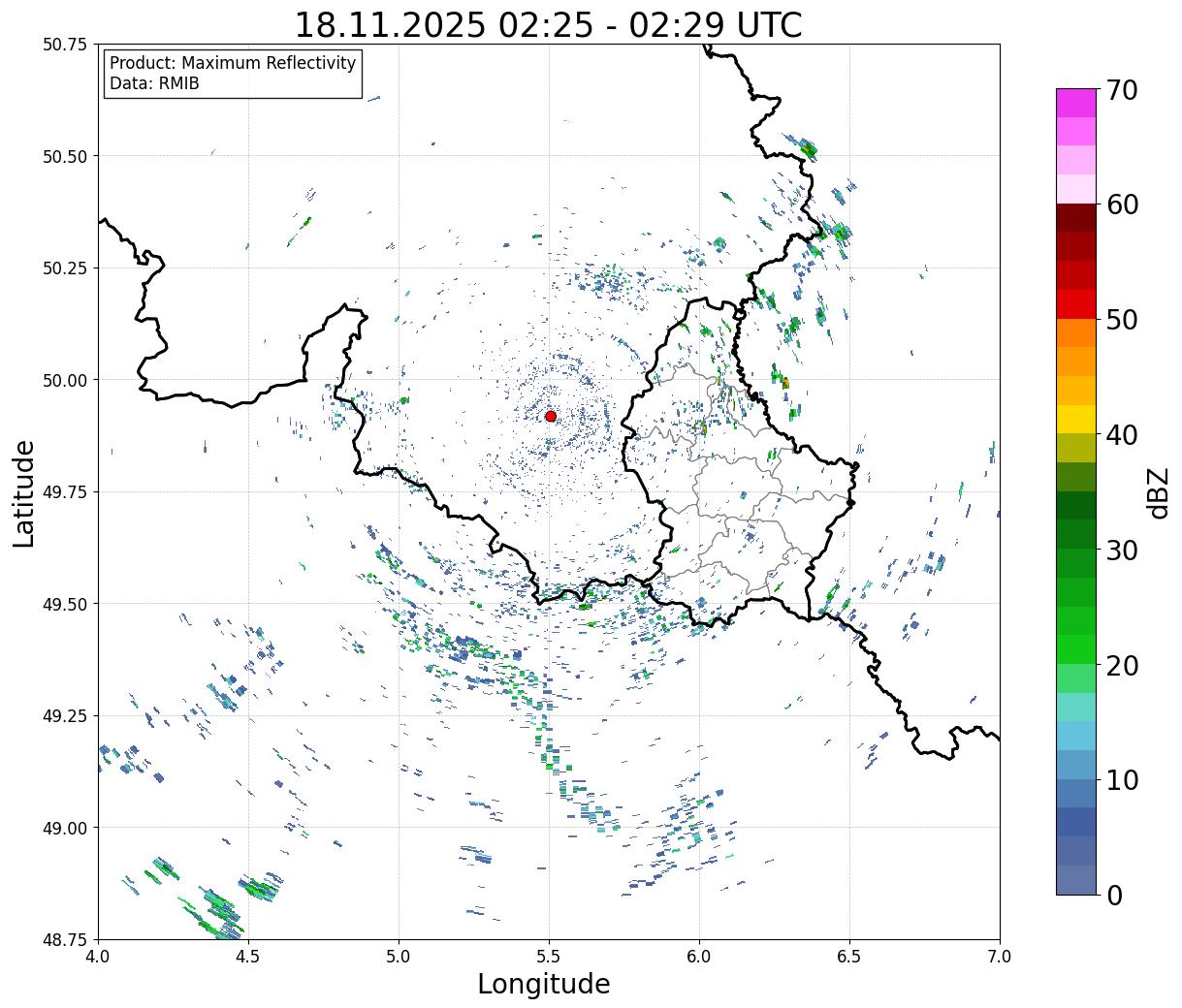Click the 50.75 latitude tick label
The width and height of the screenshot is (1182, 1008).
[x=65, y=45]
